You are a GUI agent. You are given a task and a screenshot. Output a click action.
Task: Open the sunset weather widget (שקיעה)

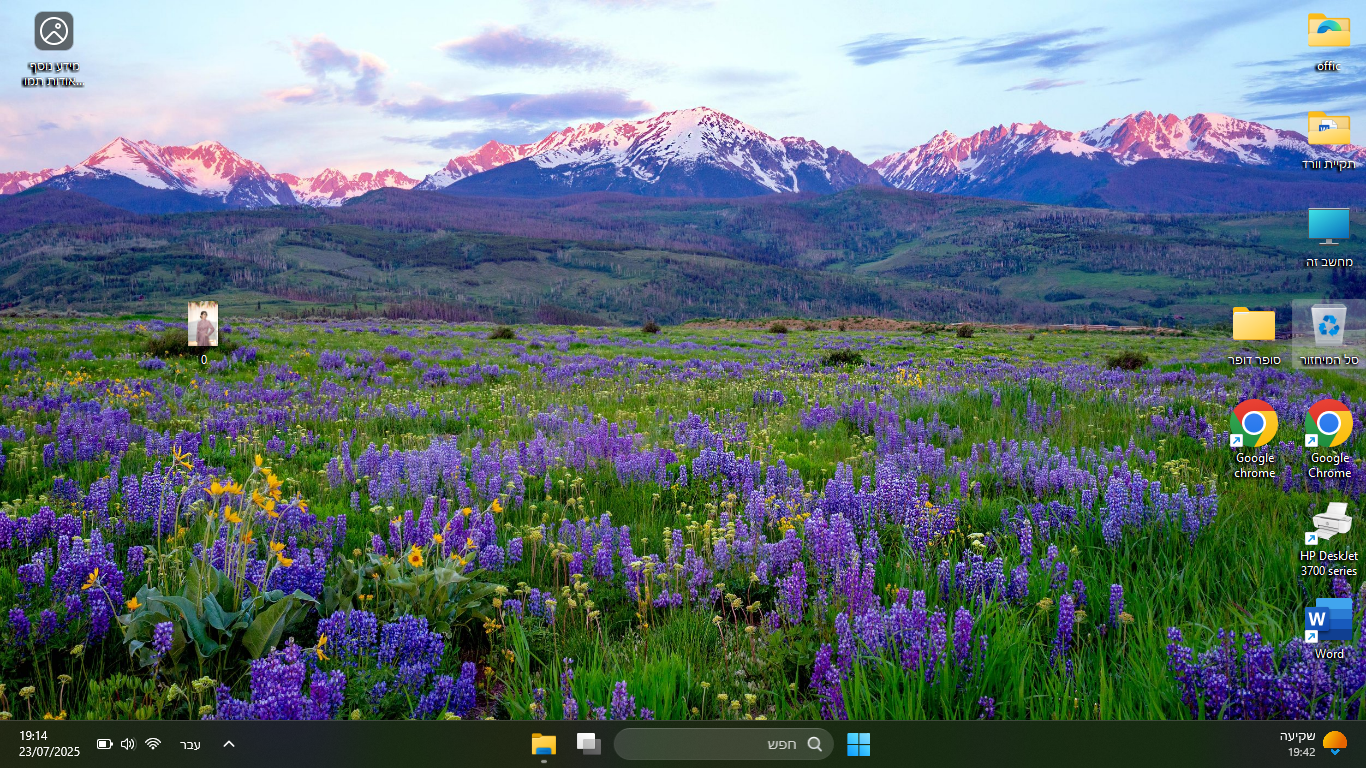tap(1313, 743)
